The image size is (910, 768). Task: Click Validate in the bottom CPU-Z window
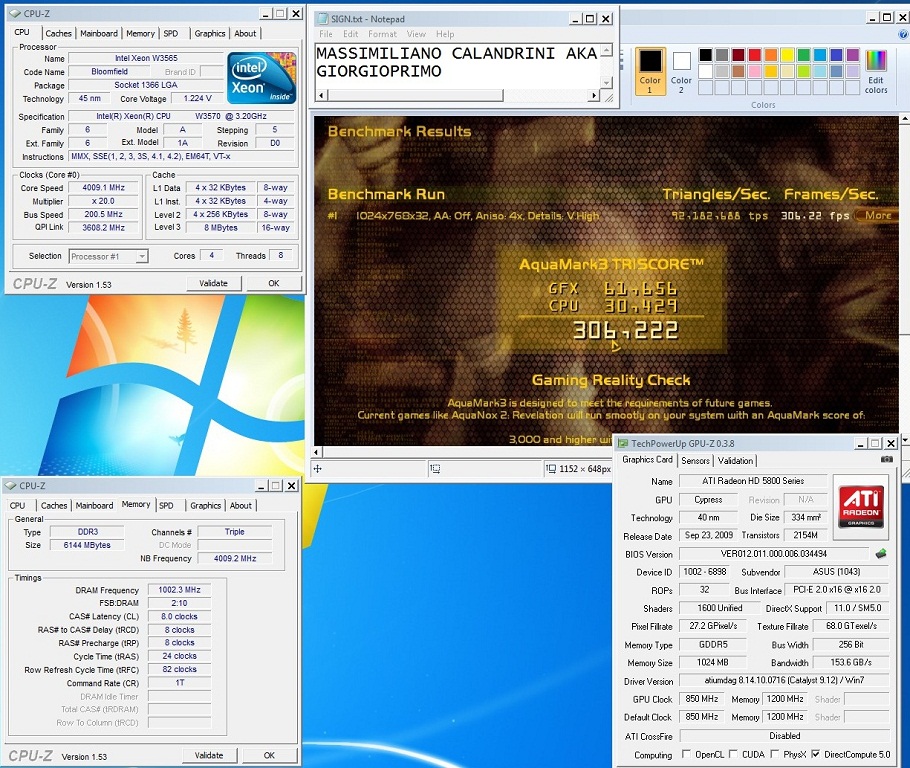pyautogui.click(x=208, y=755)
